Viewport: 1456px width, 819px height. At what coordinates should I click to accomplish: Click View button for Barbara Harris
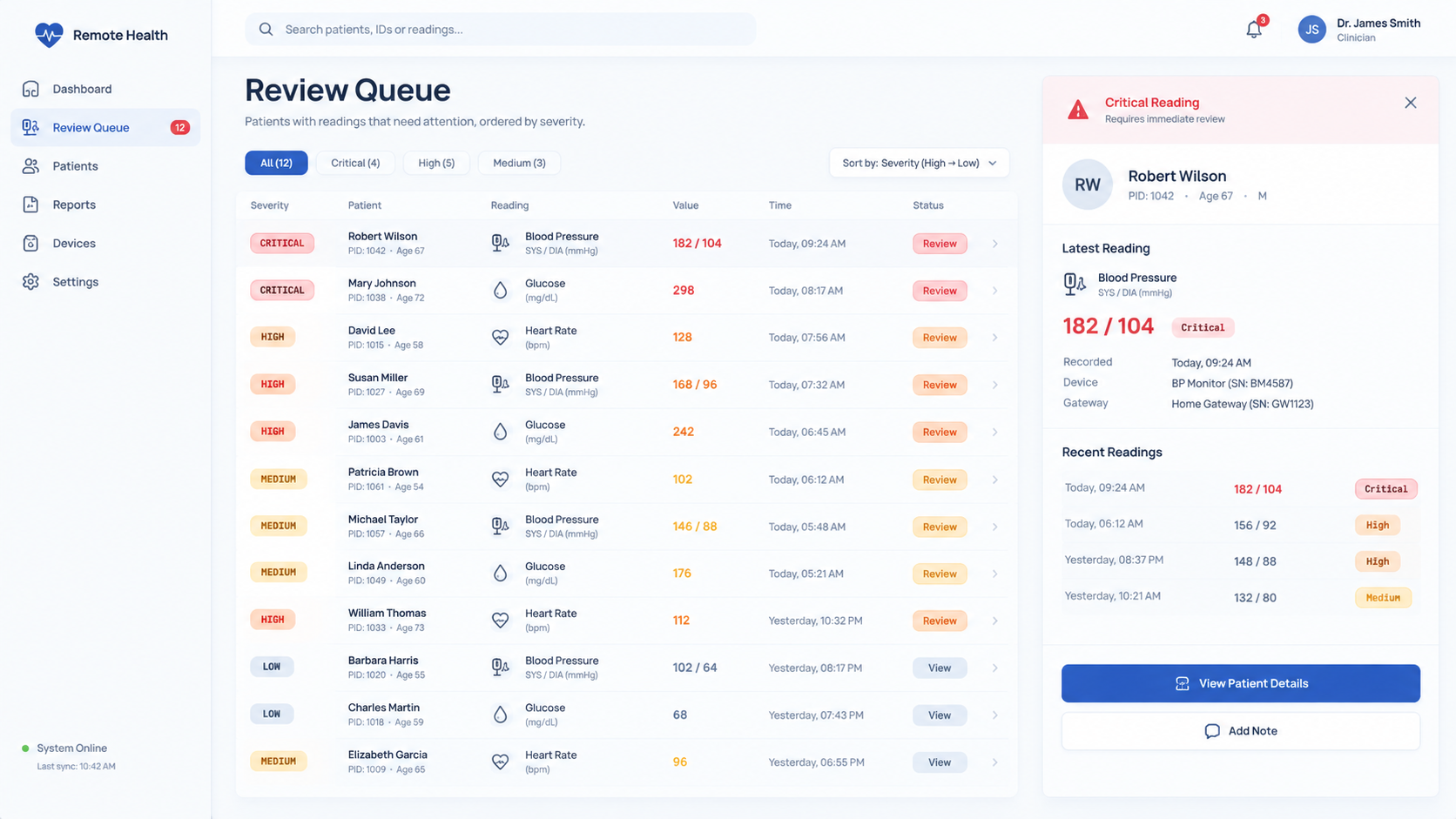(x=940, y=668)
